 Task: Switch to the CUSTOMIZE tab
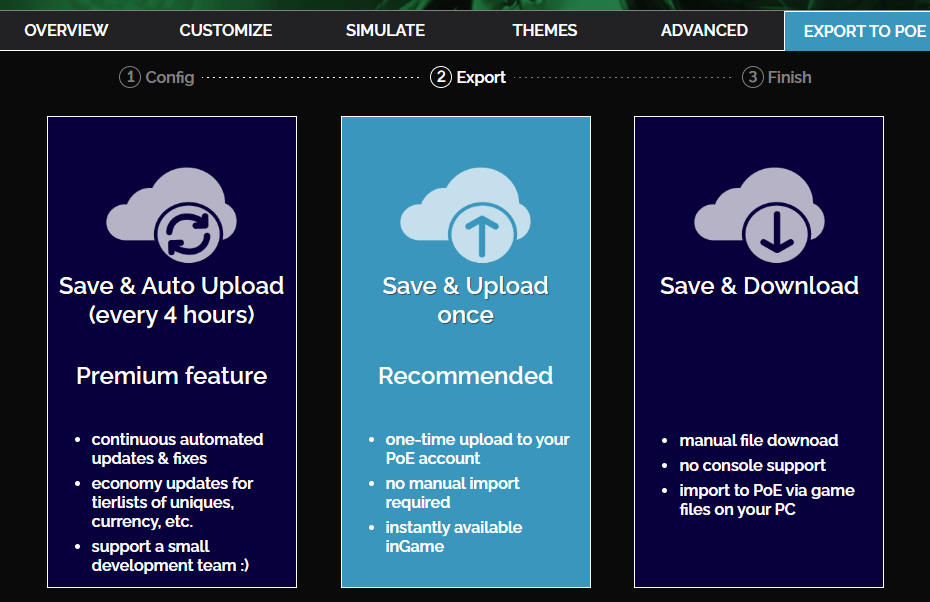[x=226, y=30]
